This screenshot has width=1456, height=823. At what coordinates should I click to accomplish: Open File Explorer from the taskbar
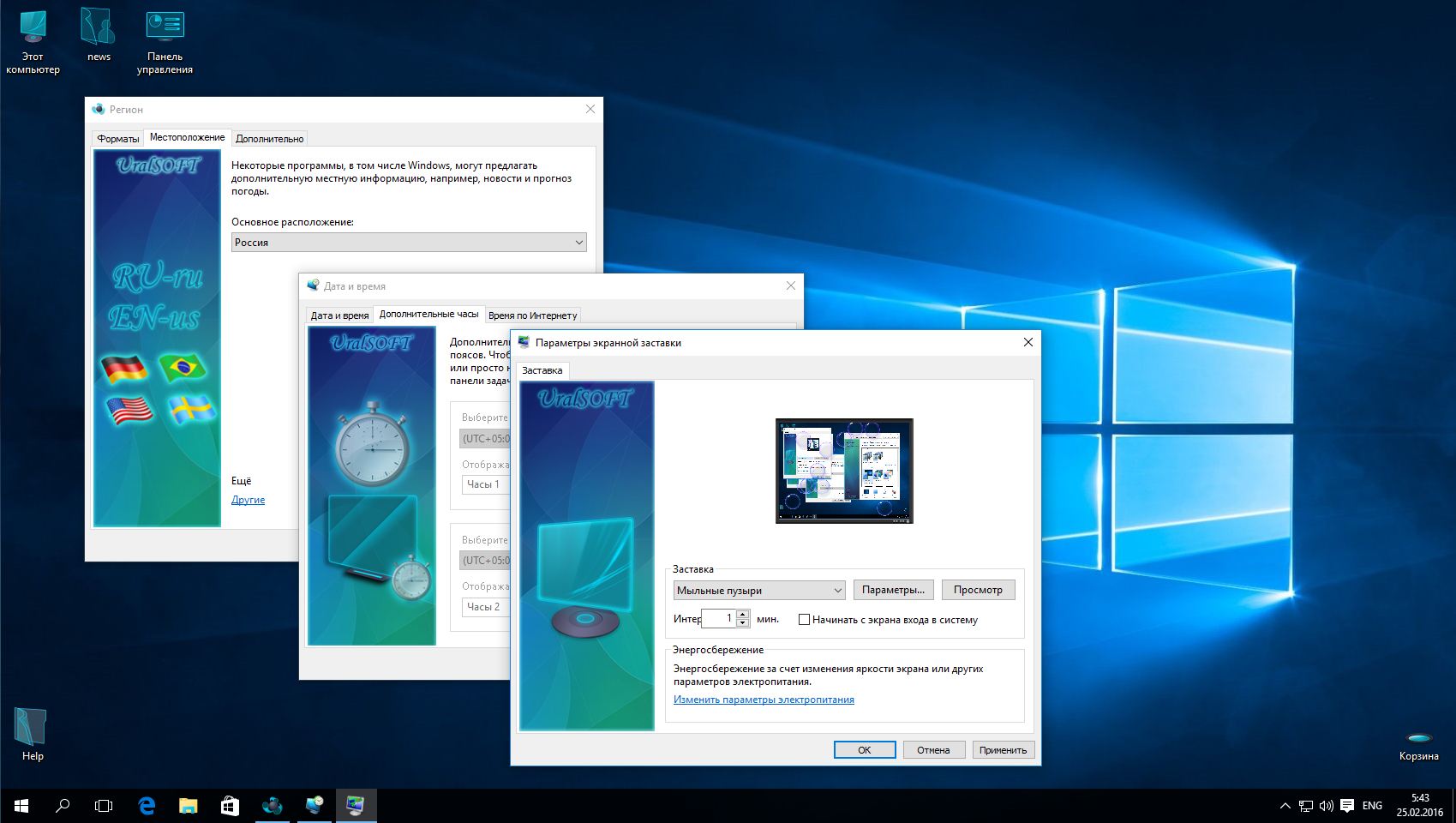coord(188,806)
